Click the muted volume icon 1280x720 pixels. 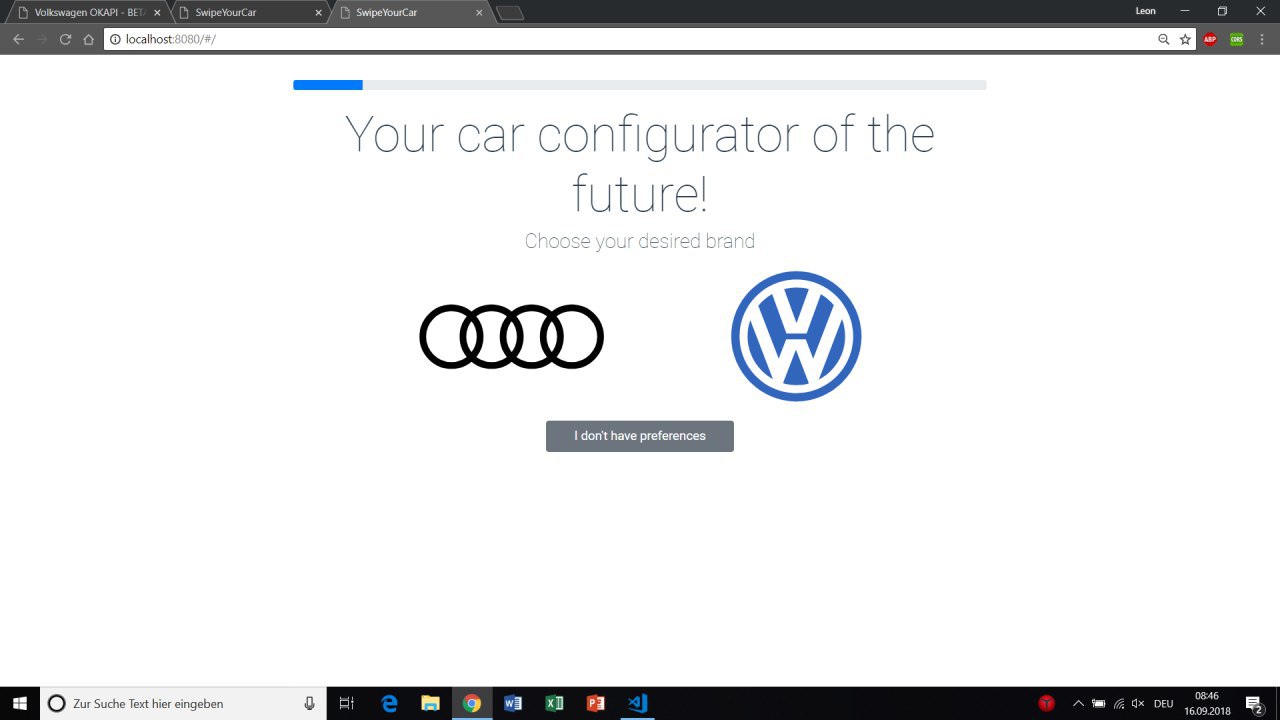(1138, 703)
